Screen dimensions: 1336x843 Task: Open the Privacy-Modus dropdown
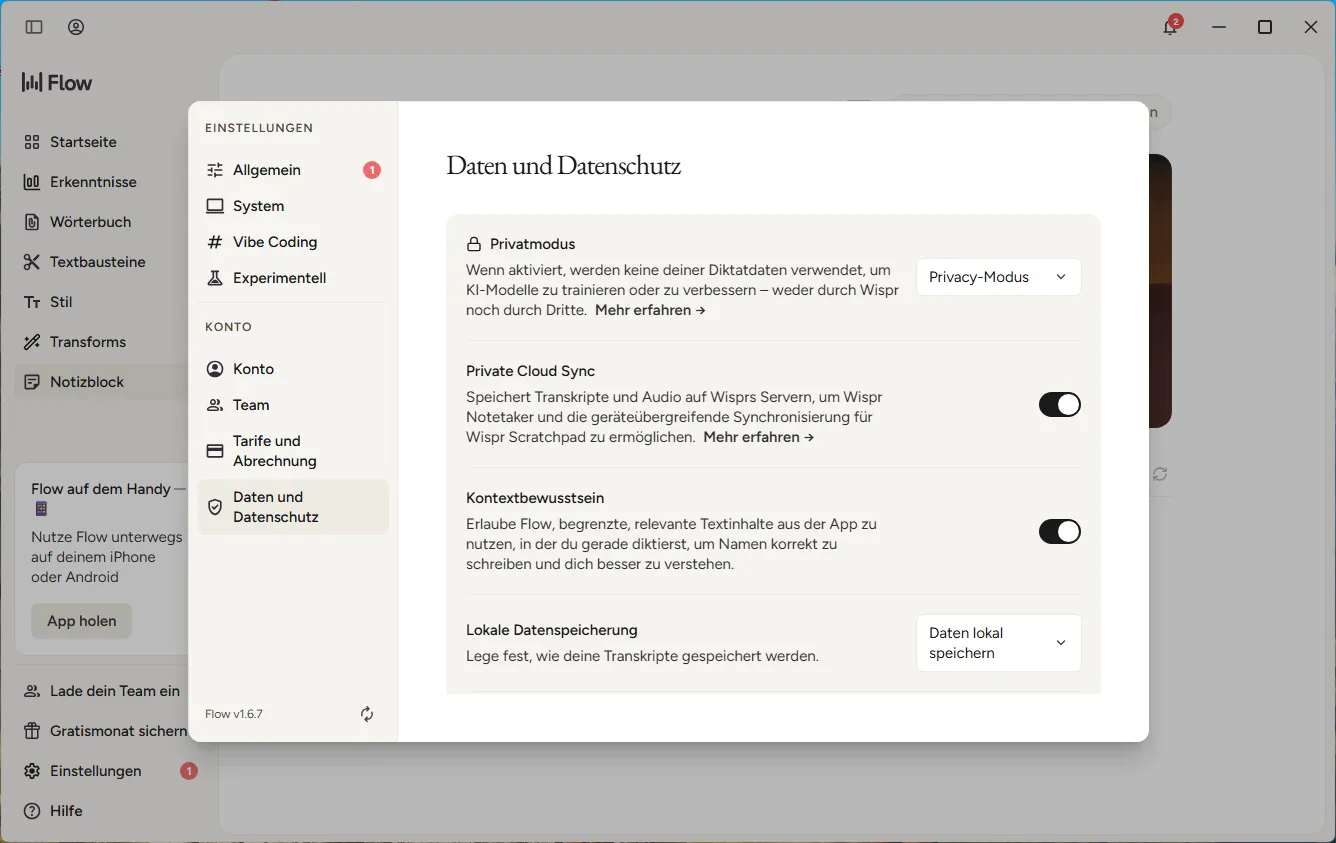[999, 277]
